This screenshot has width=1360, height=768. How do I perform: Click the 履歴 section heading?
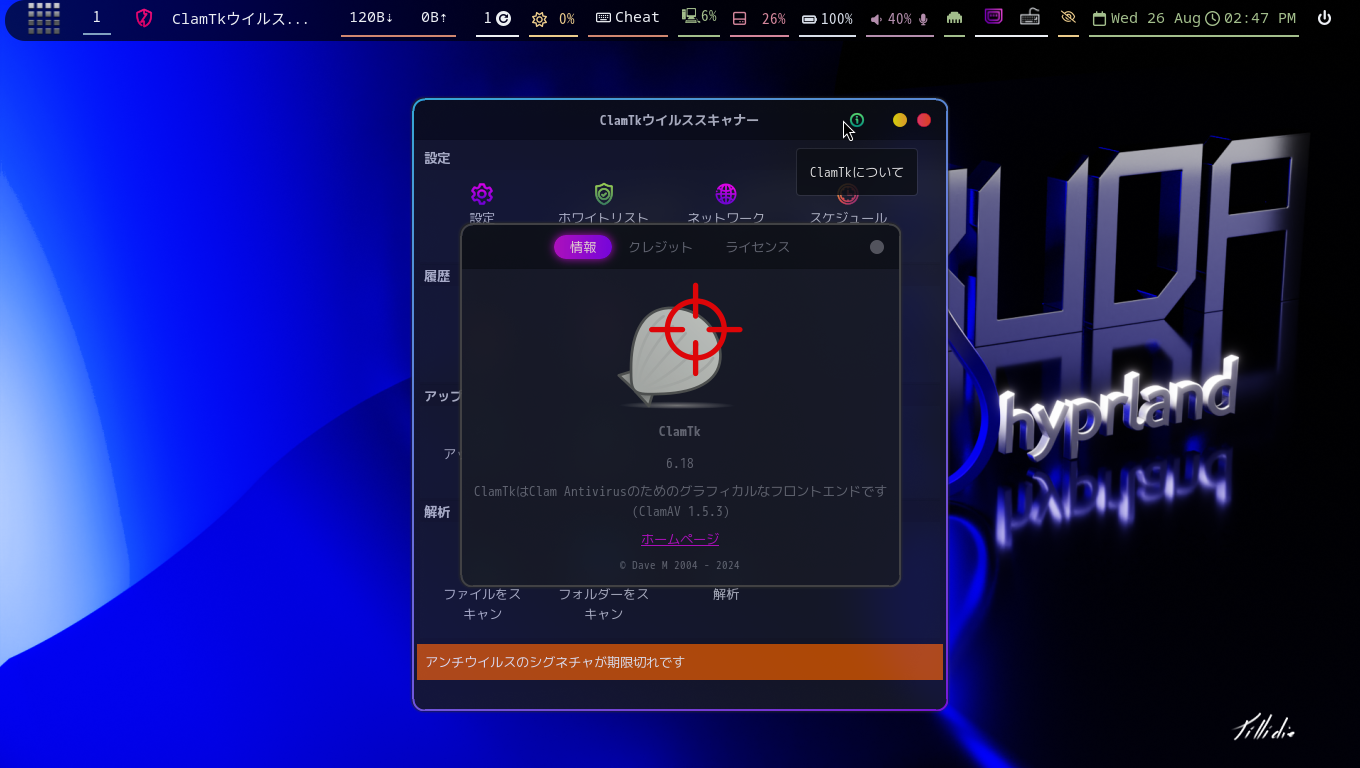437,276
